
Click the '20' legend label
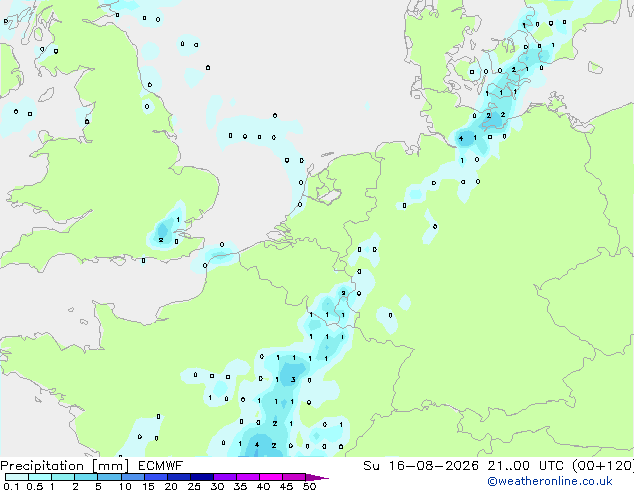(x=171, y=486)
